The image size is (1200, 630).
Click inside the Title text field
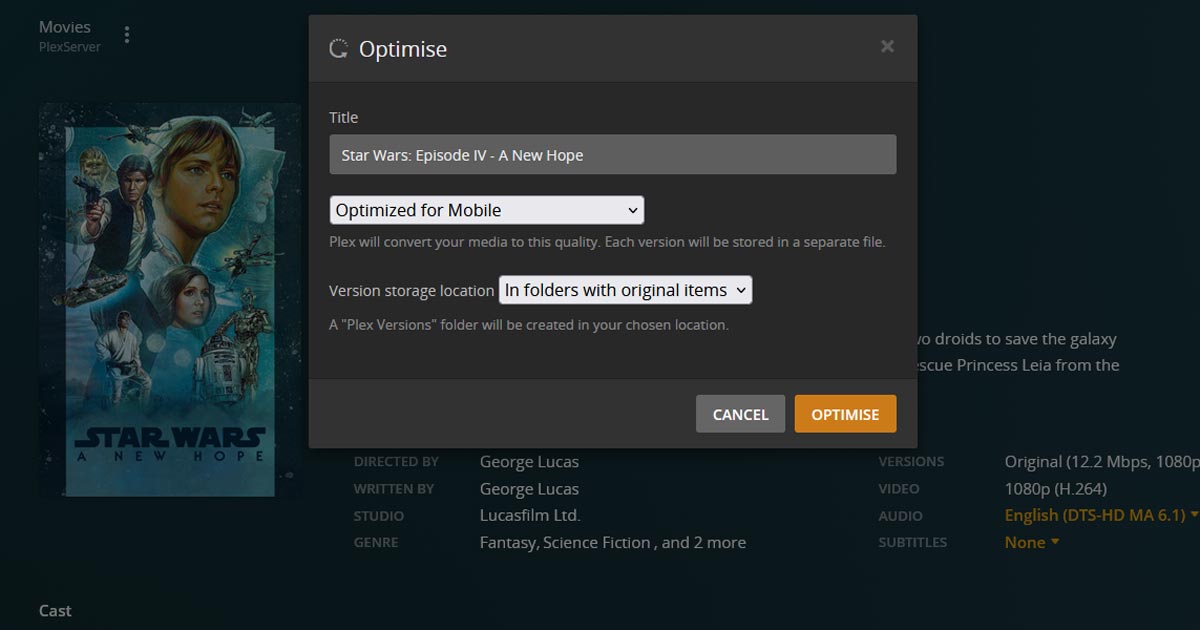[613, 154]
